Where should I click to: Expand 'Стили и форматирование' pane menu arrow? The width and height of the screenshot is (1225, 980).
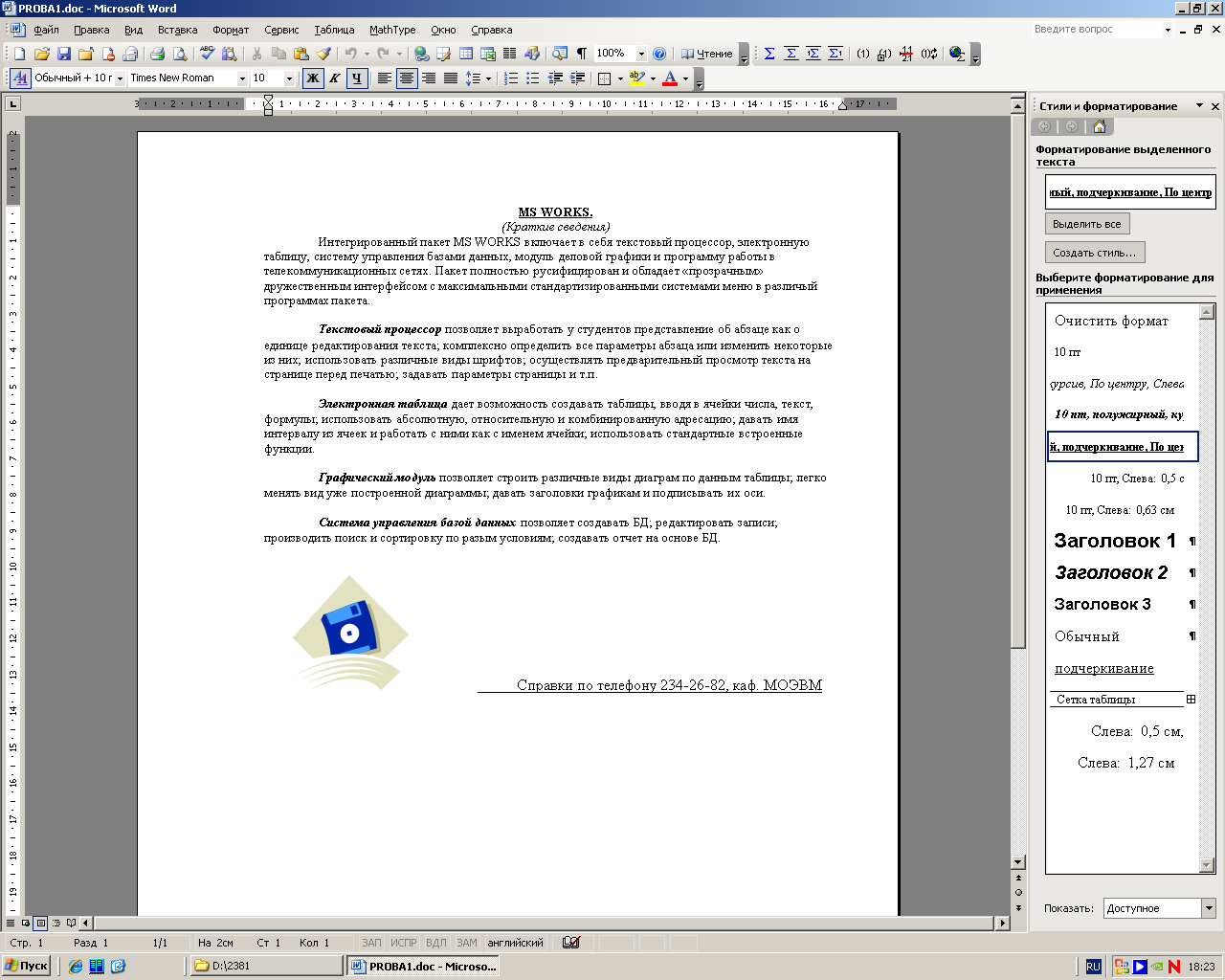click(x=1199, y=106)
